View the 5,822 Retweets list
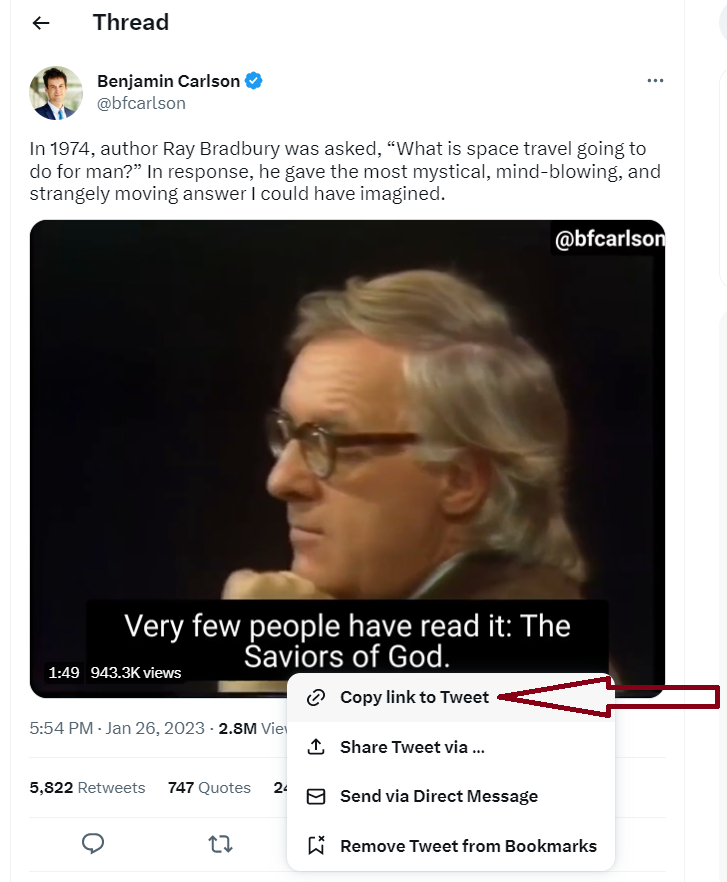This screenshot has height=882, width=727. click(x=88, y=788)
